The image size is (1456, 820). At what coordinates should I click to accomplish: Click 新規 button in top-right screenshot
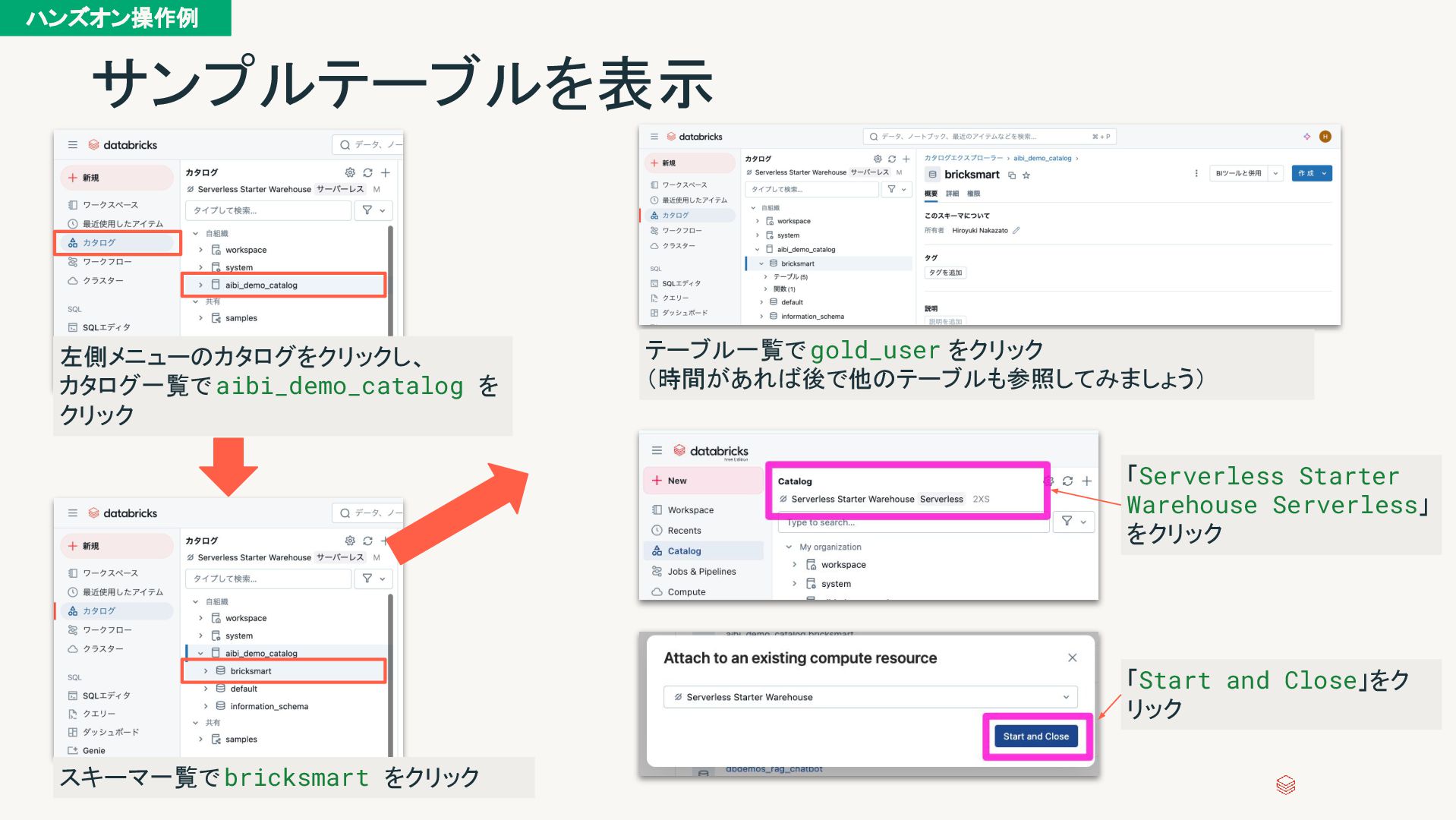click(690, 163)
